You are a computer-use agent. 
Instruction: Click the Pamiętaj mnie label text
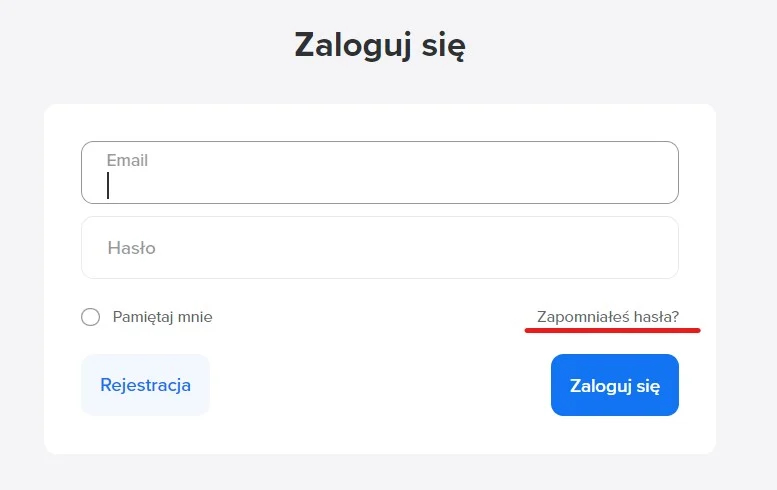click(162, 317)
